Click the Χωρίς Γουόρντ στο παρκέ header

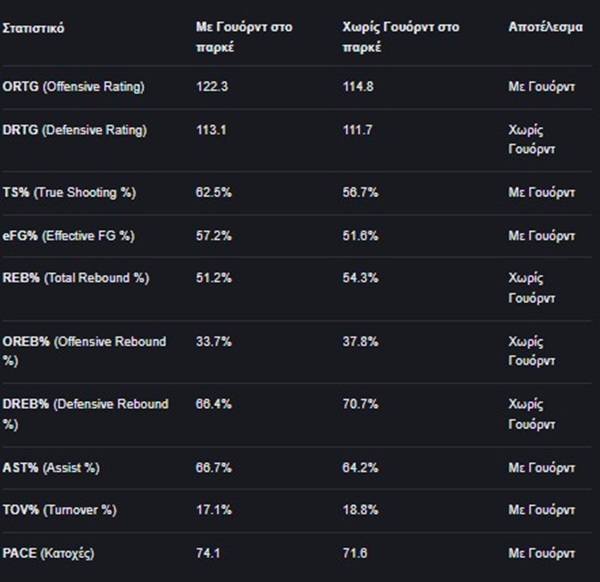(400, 36)
